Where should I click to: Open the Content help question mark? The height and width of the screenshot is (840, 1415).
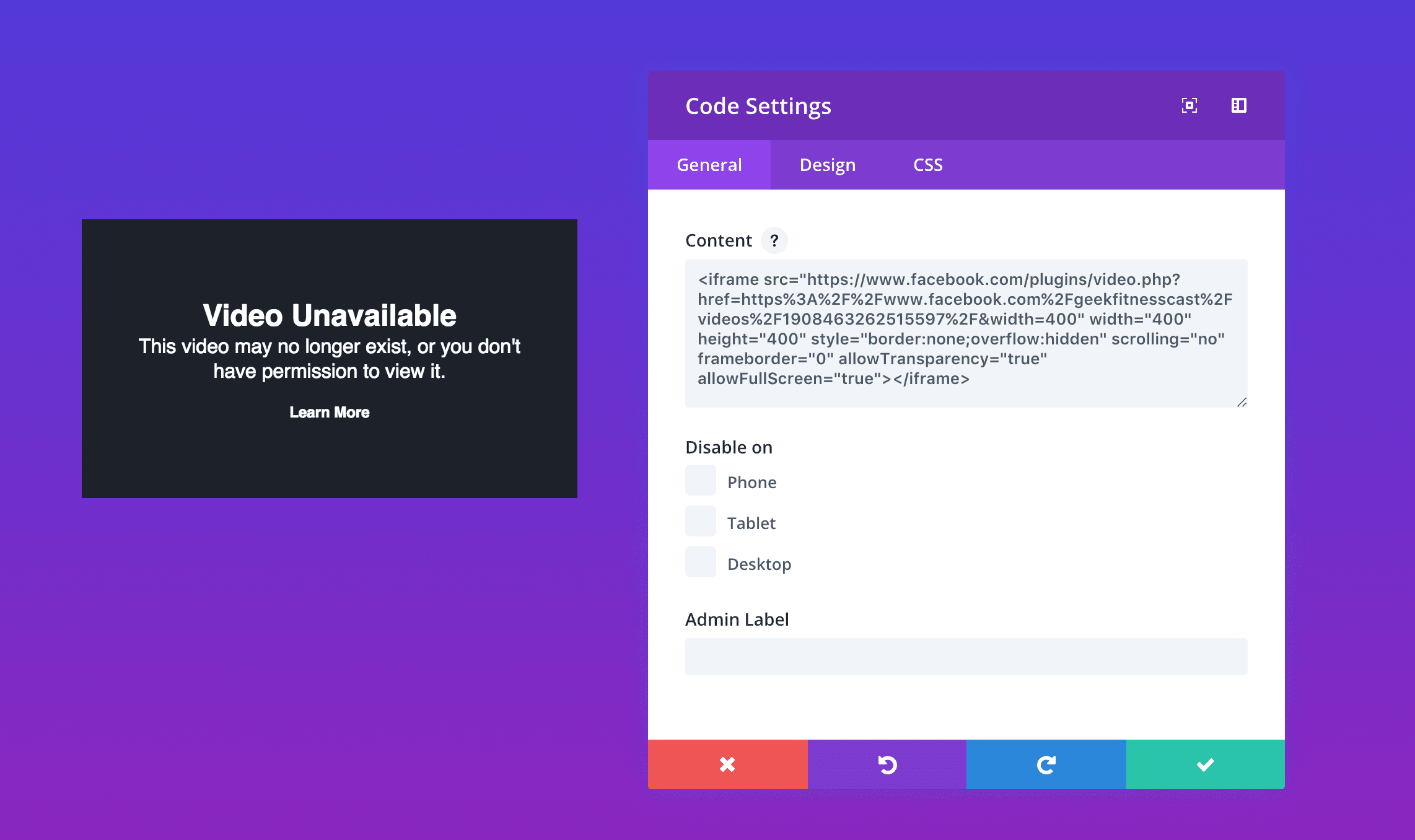[774, 240]
